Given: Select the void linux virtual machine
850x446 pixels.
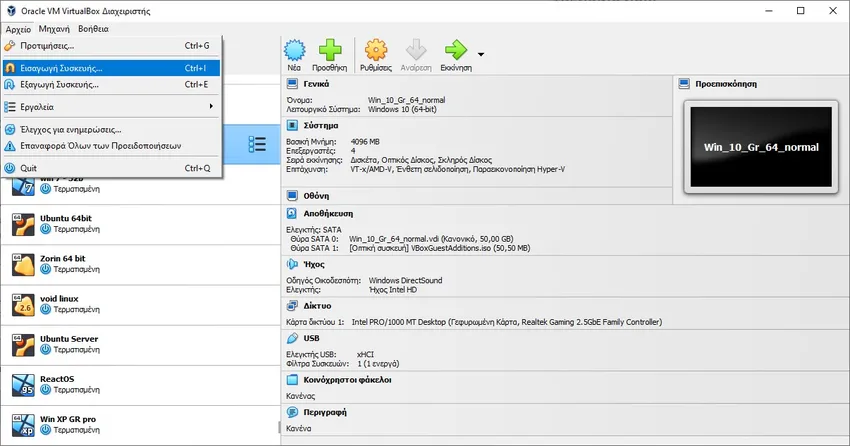Looking at the screenshot, I should (141, 305).
